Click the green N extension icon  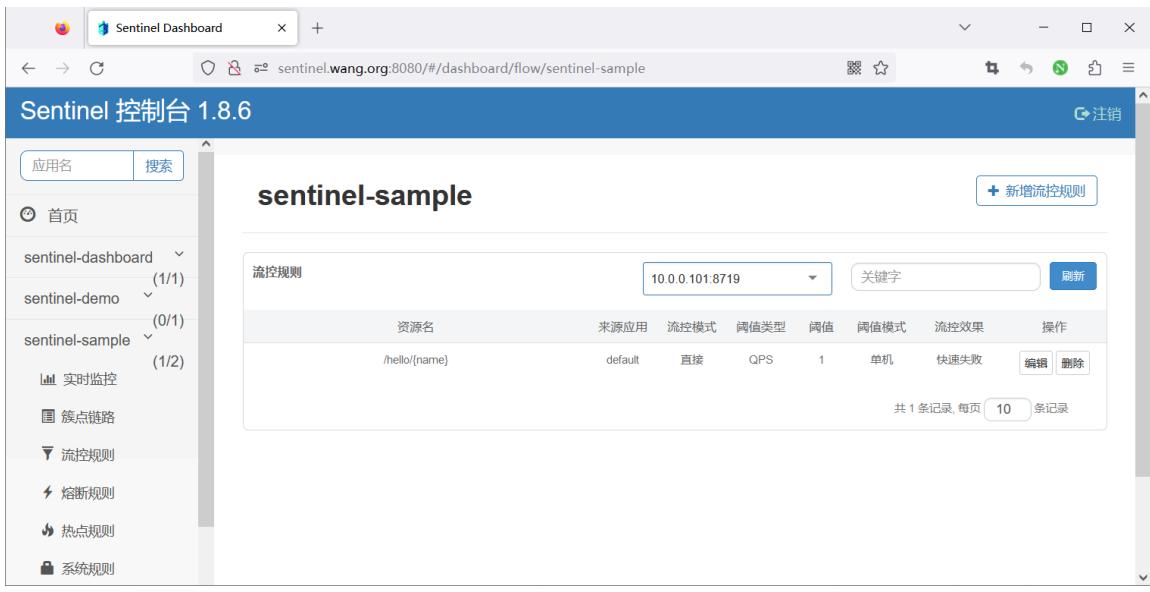[x=1060, y=68]
